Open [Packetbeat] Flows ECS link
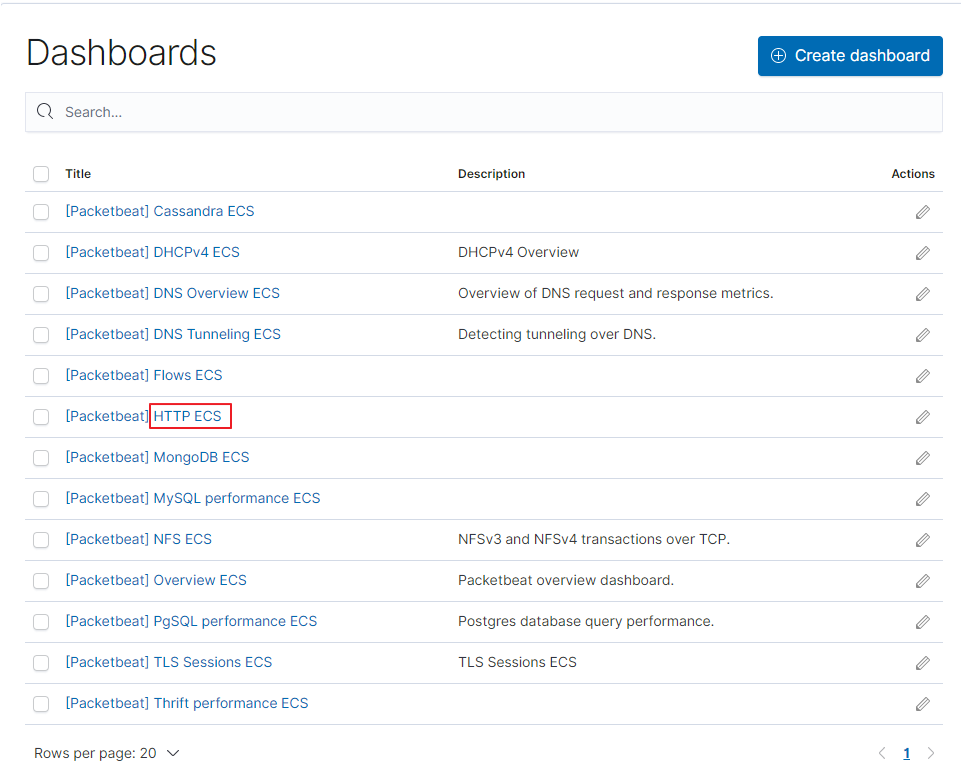This screenshot has width=961, height=781. coord(144,375)
